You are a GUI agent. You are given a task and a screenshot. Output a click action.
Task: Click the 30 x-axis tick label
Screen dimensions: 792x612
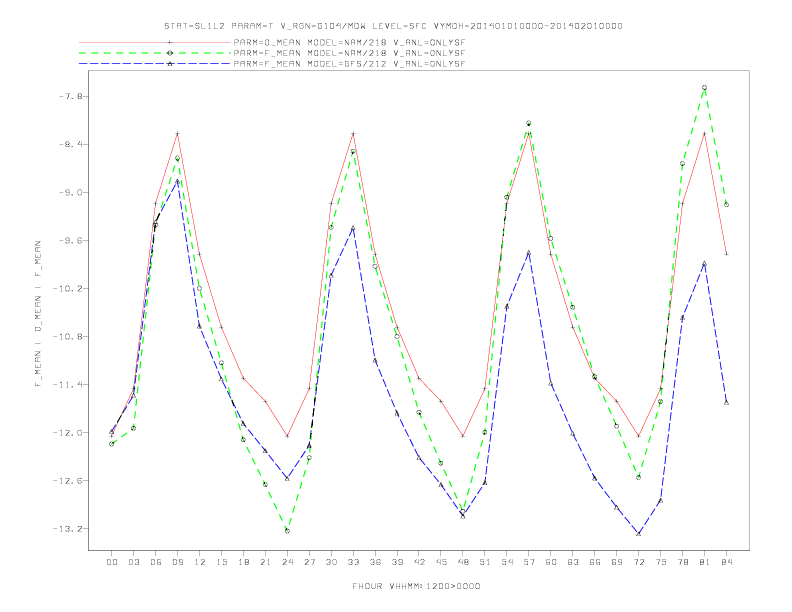[x=331, y=562]
